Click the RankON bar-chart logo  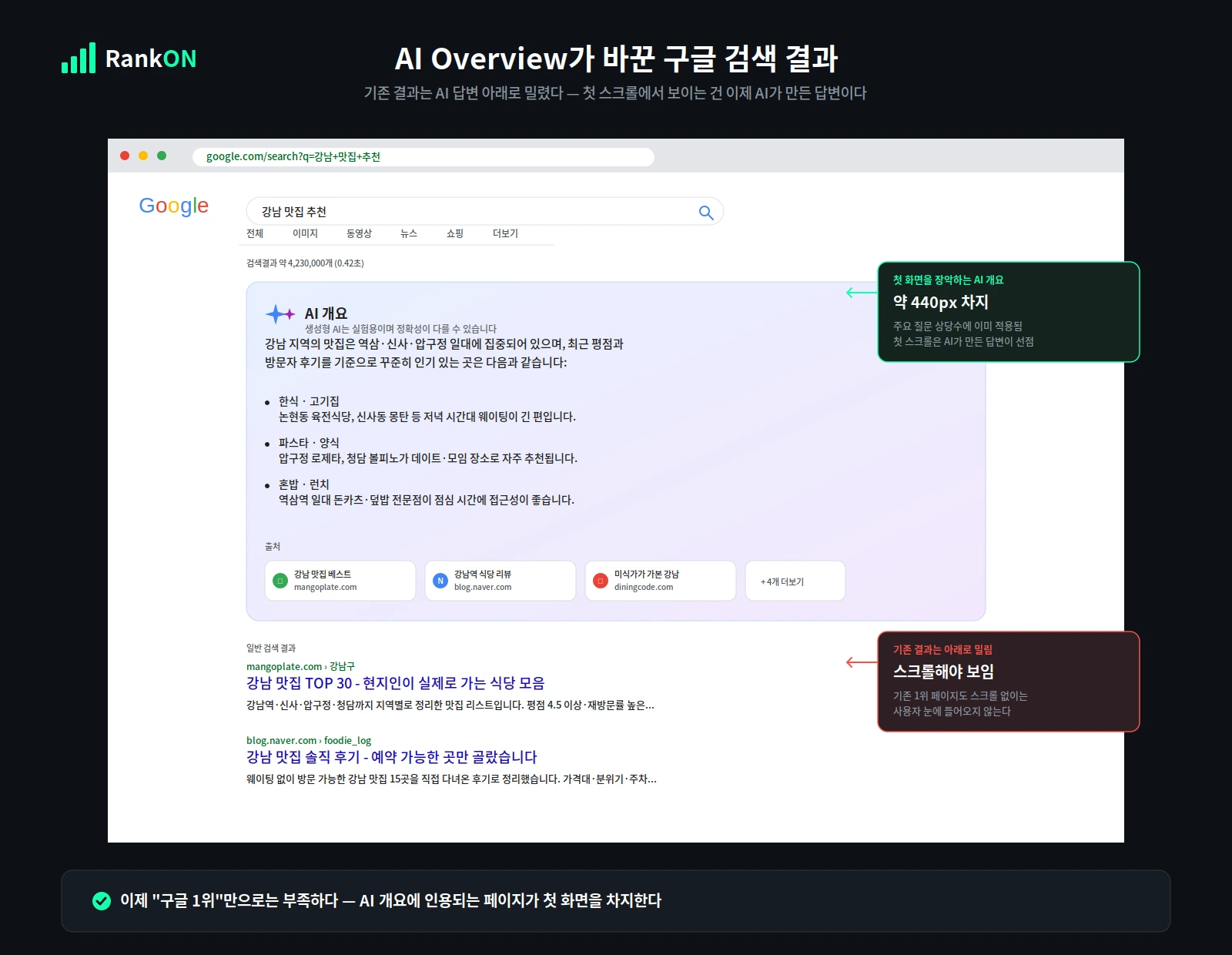78,58
